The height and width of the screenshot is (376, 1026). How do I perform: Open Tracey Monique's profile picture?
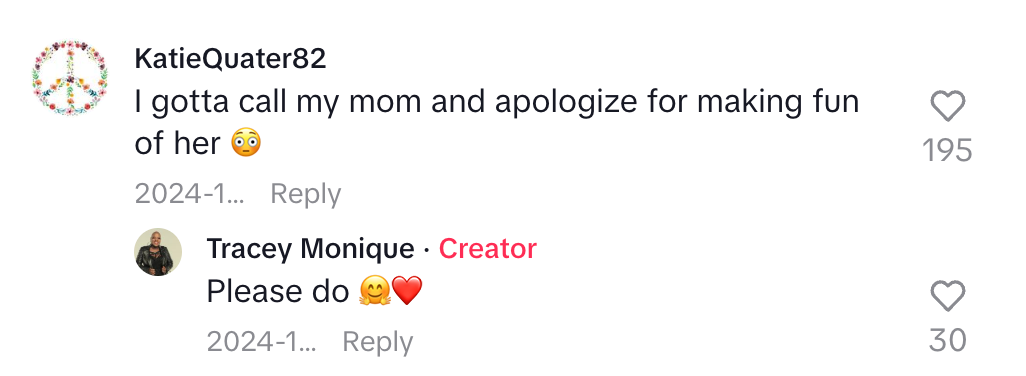158,252
